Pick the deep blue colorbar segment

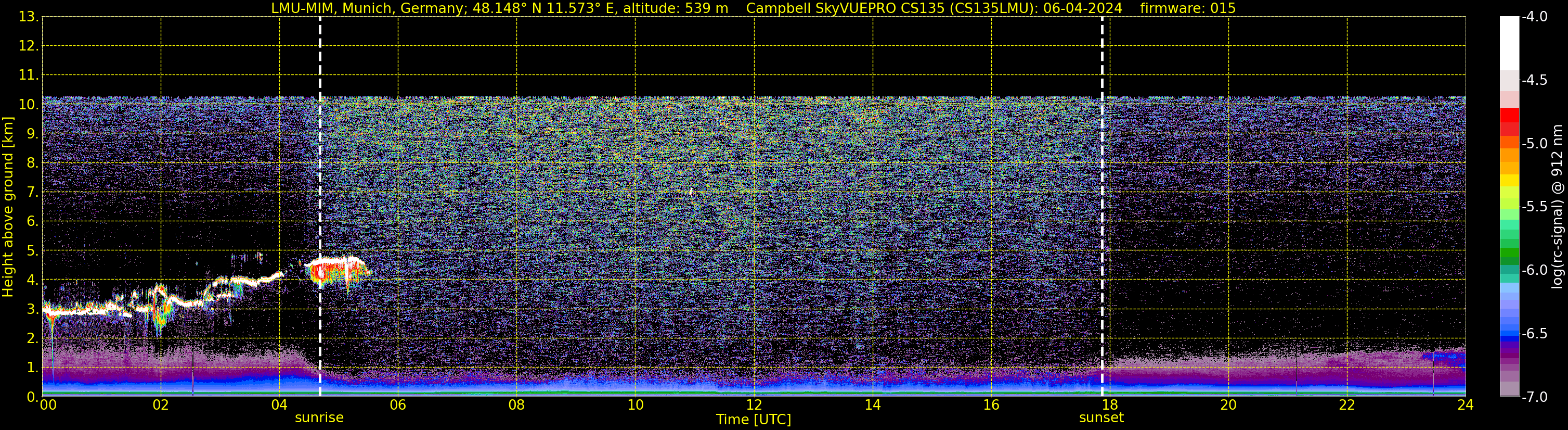click(x=1510, y=339)
